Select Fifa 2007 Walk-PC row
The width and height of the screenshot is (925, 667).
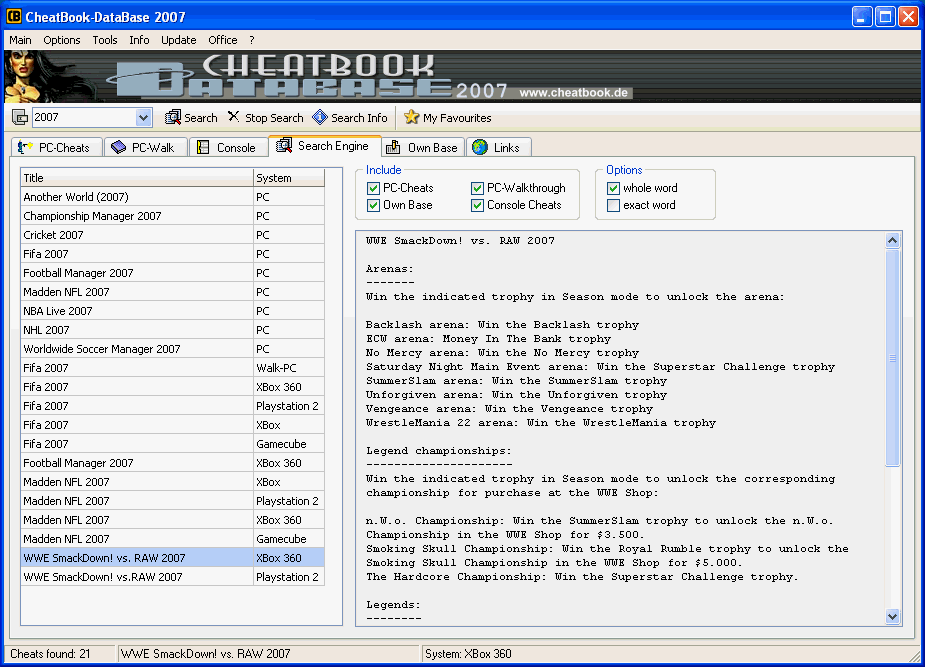(172, 368)
